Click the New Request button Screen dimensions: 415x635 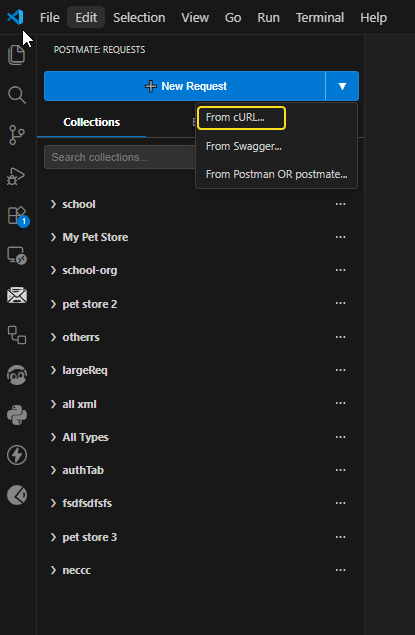(x=185, y=86)
